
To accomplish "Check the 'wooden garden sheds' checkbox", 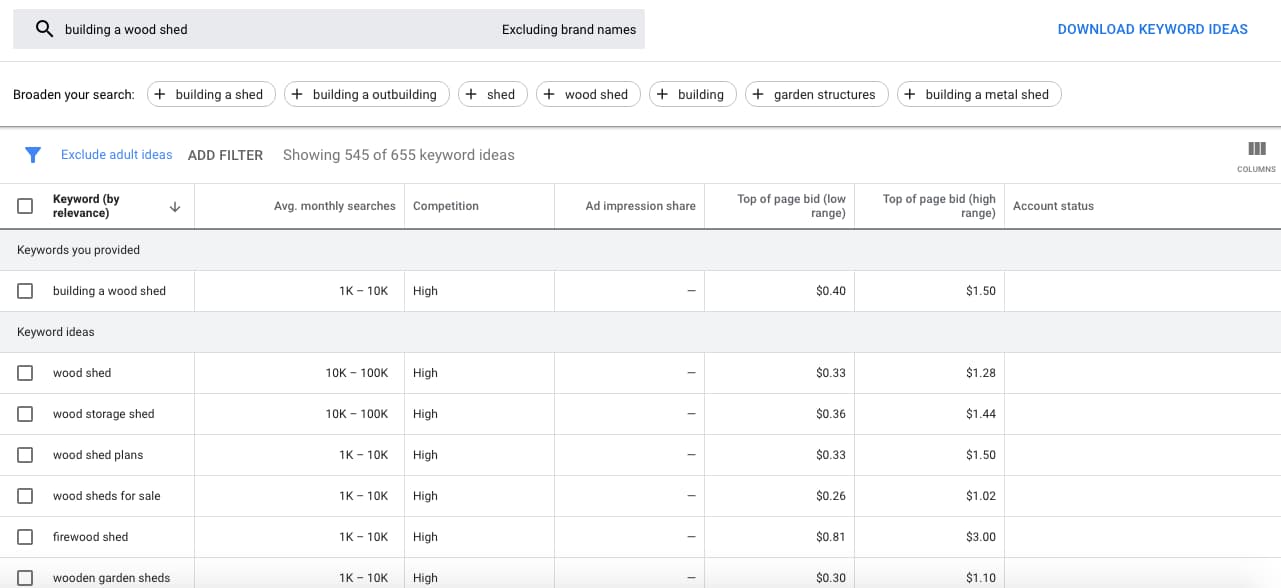I will click(25, 578).
